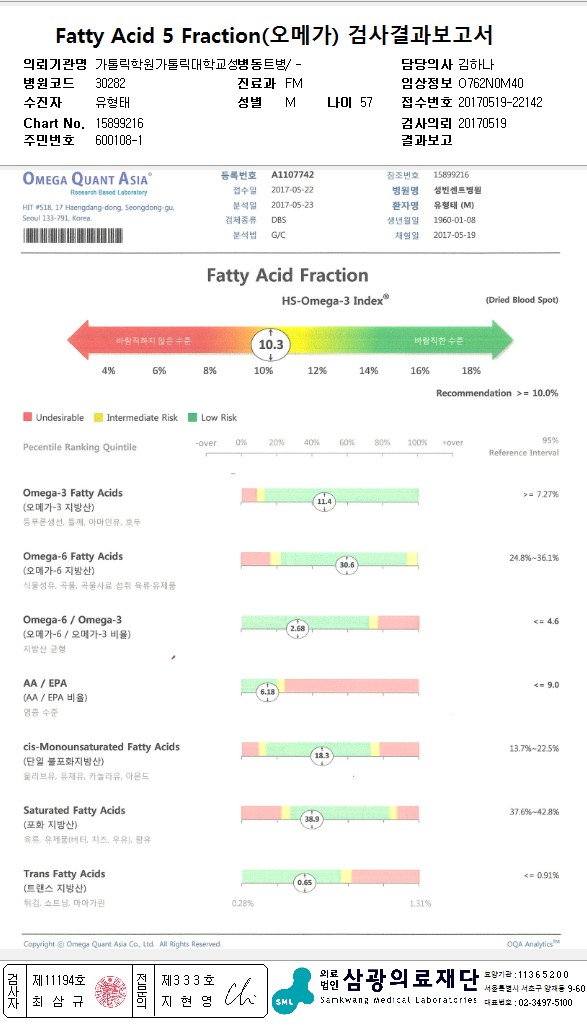Select the 30.6 Omega-6 Fatty Acids marker

pos(347,565)
